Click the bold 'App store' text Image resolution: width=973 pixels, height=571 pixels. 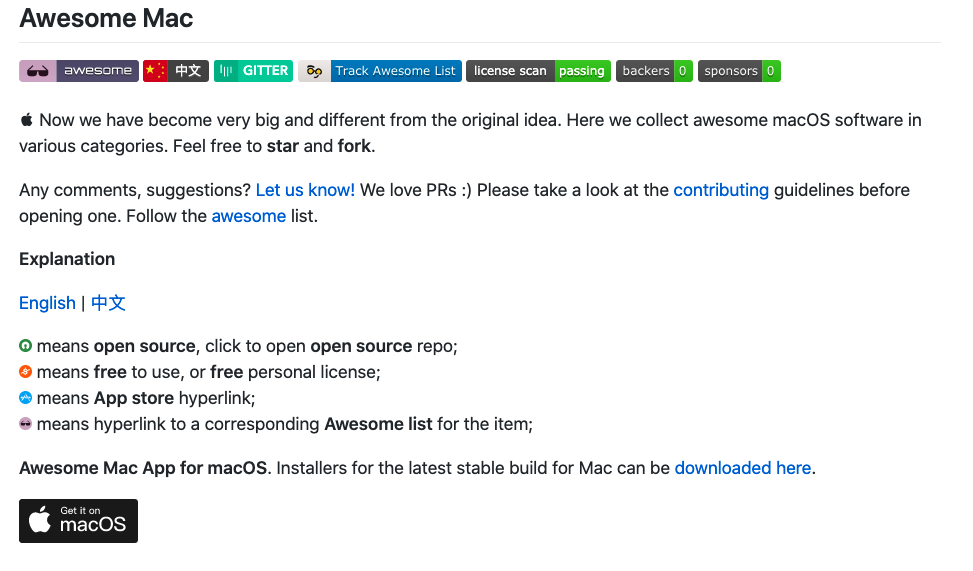[x=134, y=398]
